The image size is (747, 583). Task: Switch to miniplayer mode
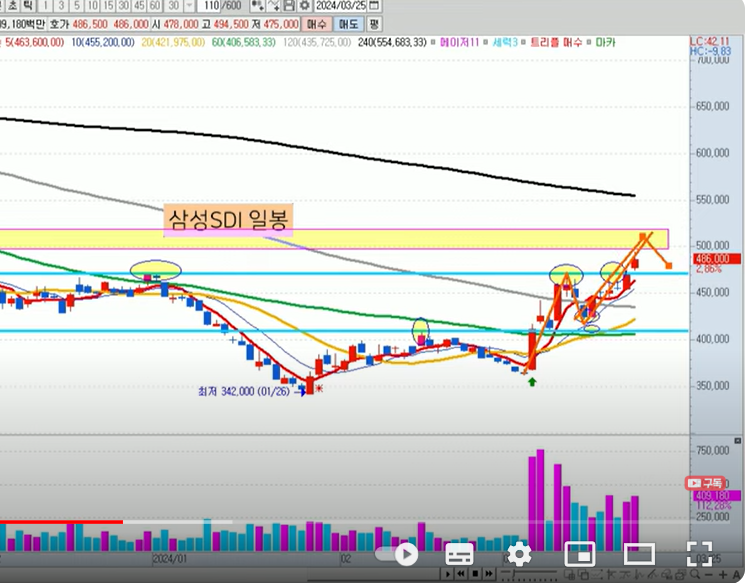click(579, 554)
